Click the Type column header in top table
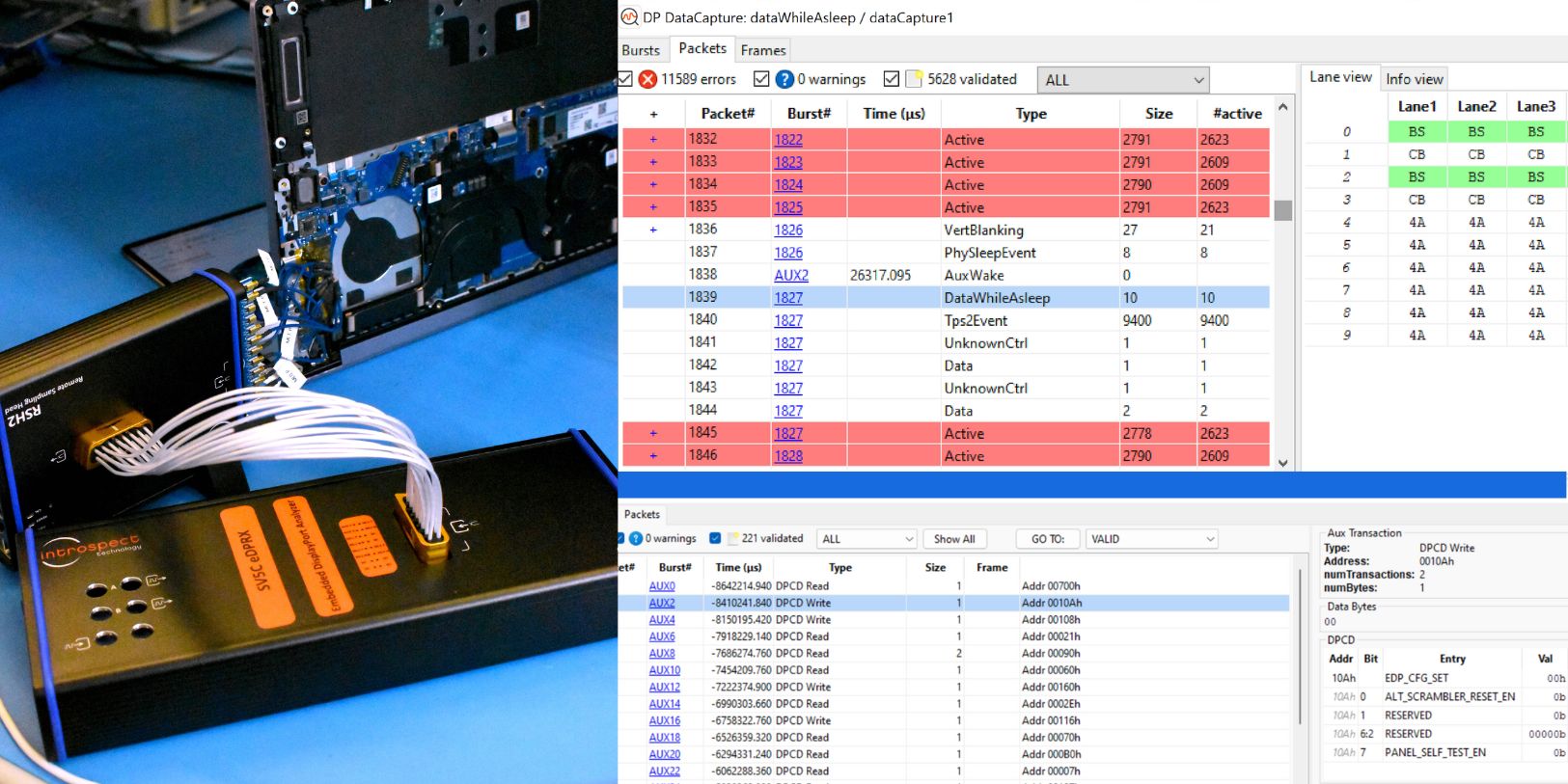Viewport: 1568px width, 784px height. (1031, 114)
